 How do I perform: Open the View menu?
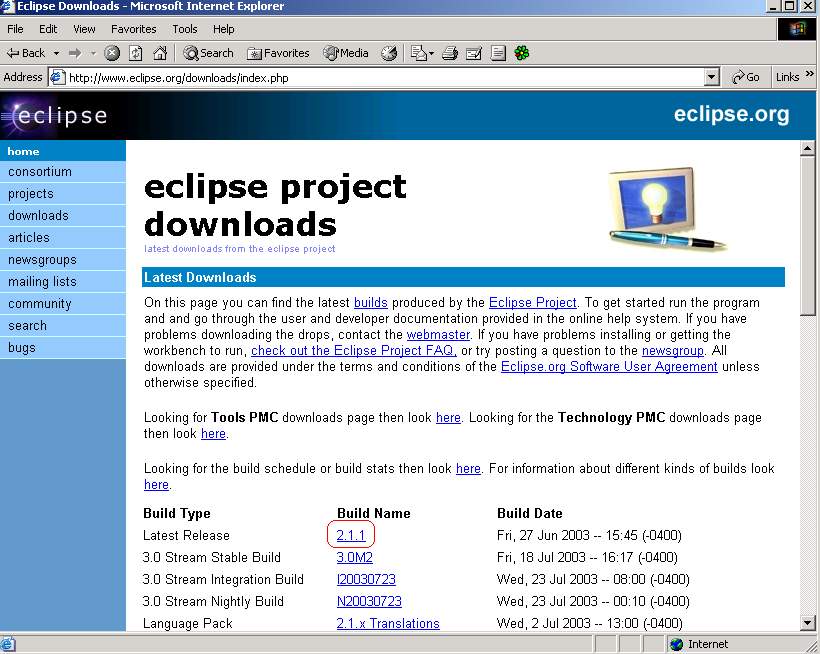(84, 29)
